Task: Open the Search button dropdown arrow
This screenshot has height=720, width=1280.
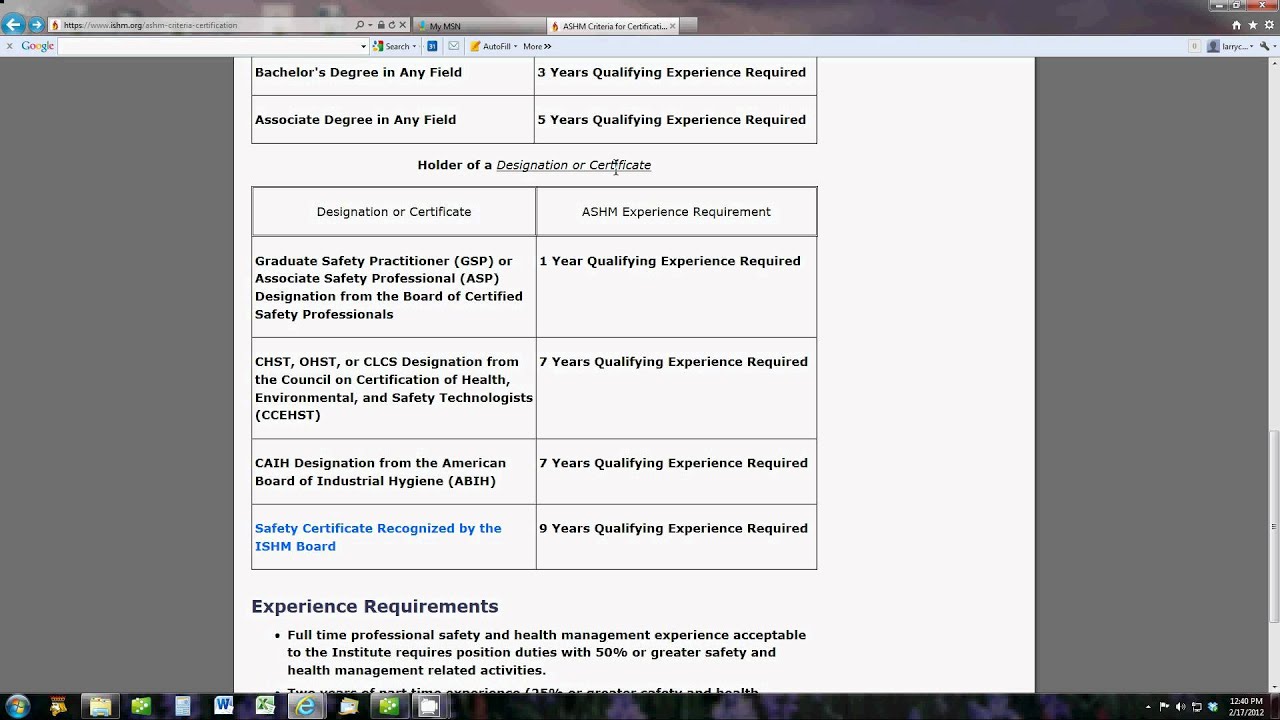Action: point(414,46)
